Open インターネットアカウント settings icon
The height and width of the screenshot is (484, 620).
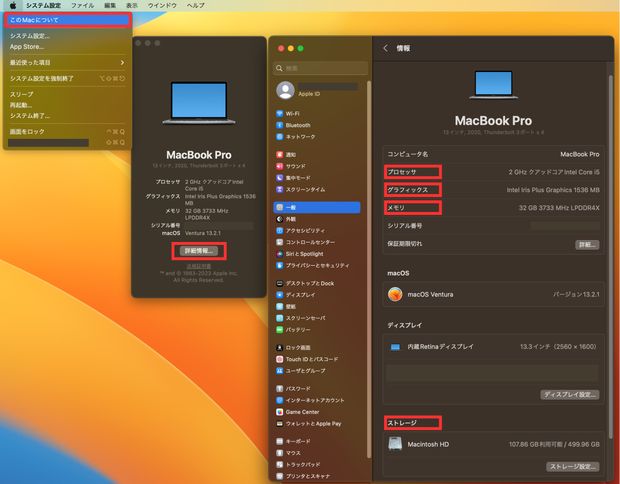280,400
